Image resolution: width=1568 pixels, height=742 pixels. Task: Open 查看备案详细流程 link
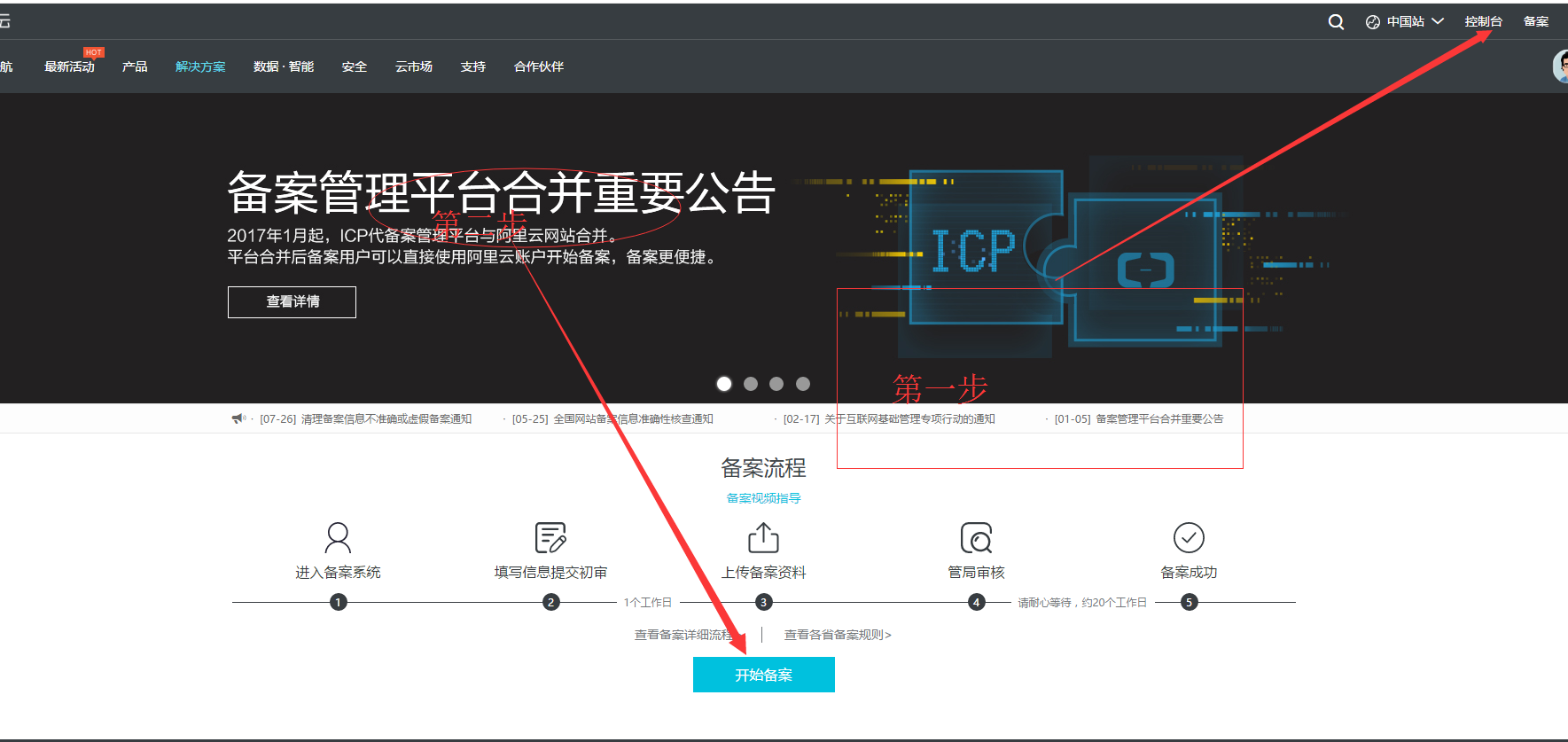(687, 635)
